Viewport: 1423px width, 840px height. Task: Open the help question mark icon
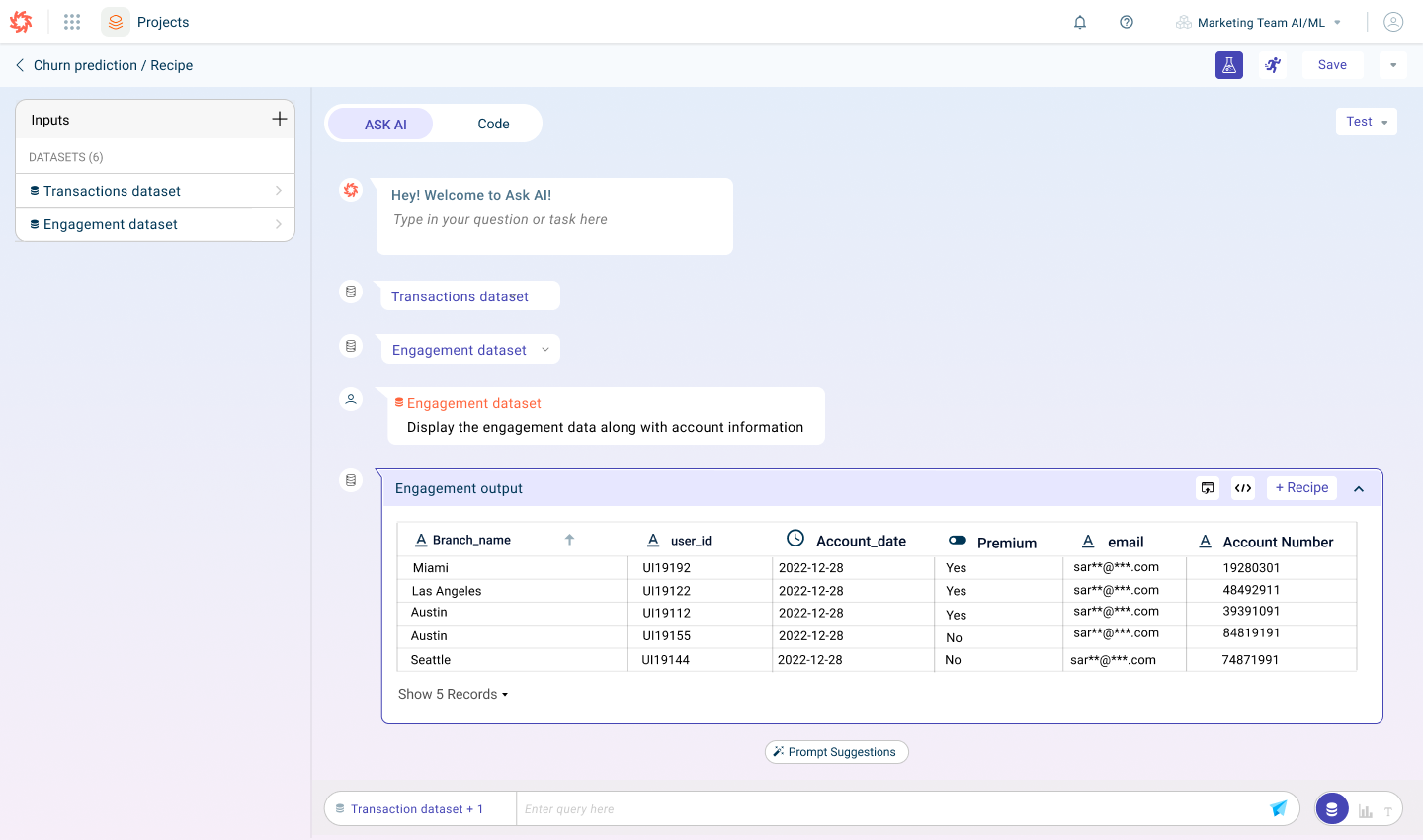pyautogui.click(x=1126, y=21)
